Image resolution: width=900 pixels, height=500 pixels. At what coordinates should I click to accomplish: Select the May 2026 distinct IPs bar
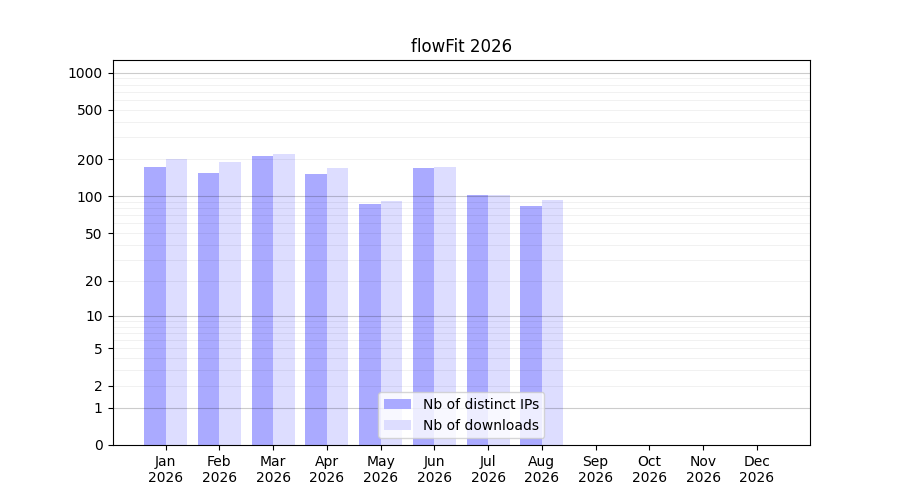370,324
